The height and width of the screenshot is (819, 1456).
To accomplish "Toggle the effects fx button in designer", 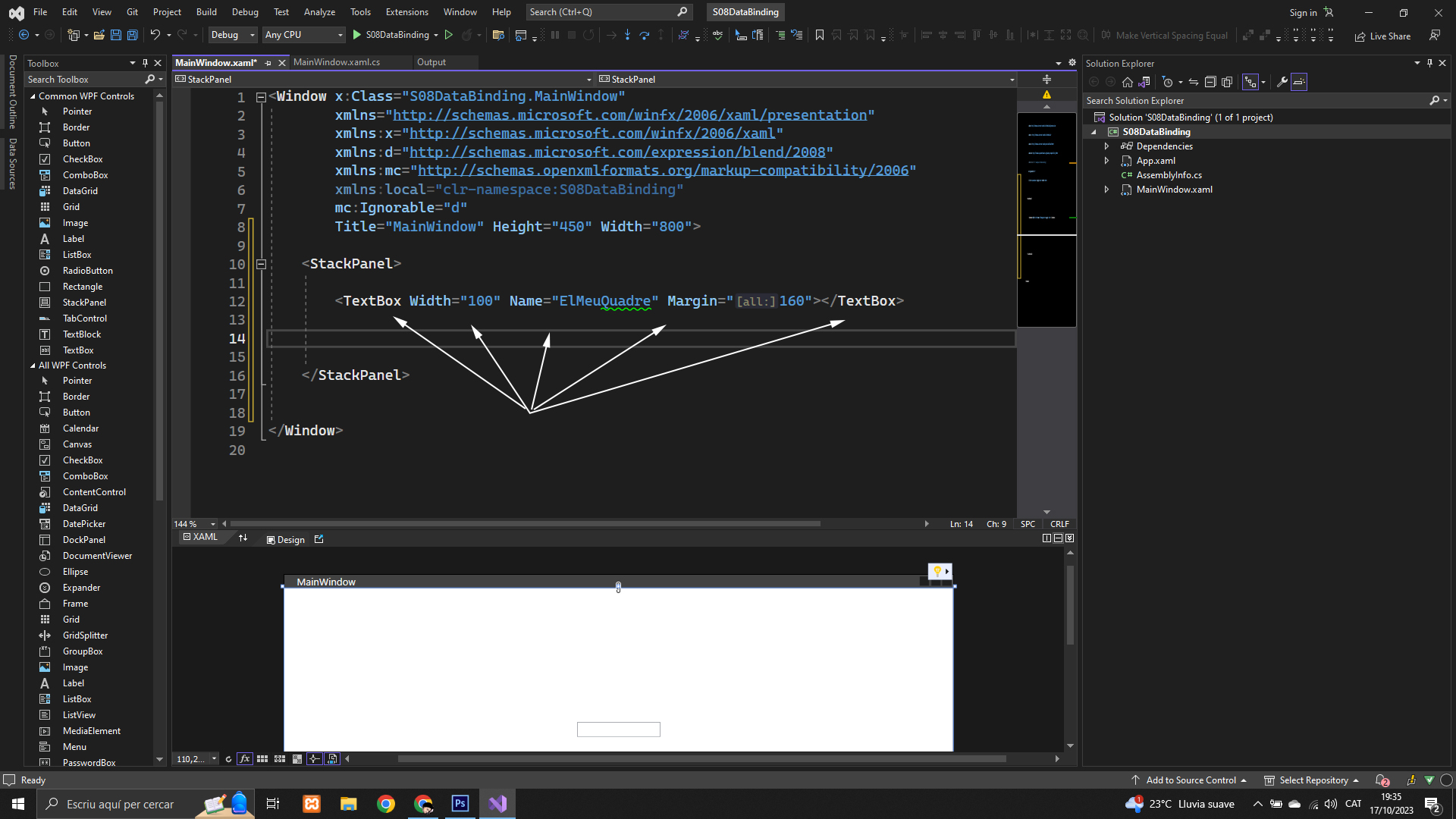I will pyautogui.click(x=244, y=758).
